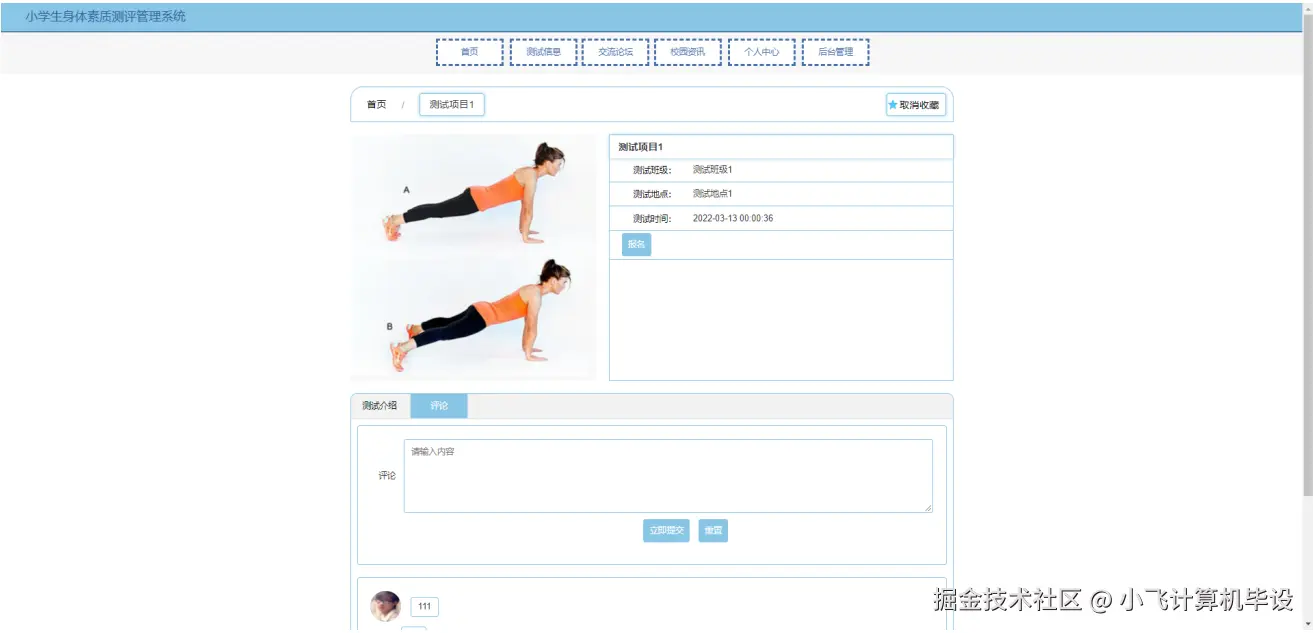The height and width of the screenshot is (633, 1313).
Task: Click the plank exercise demonstration image
Action: [x=472, y=255]
